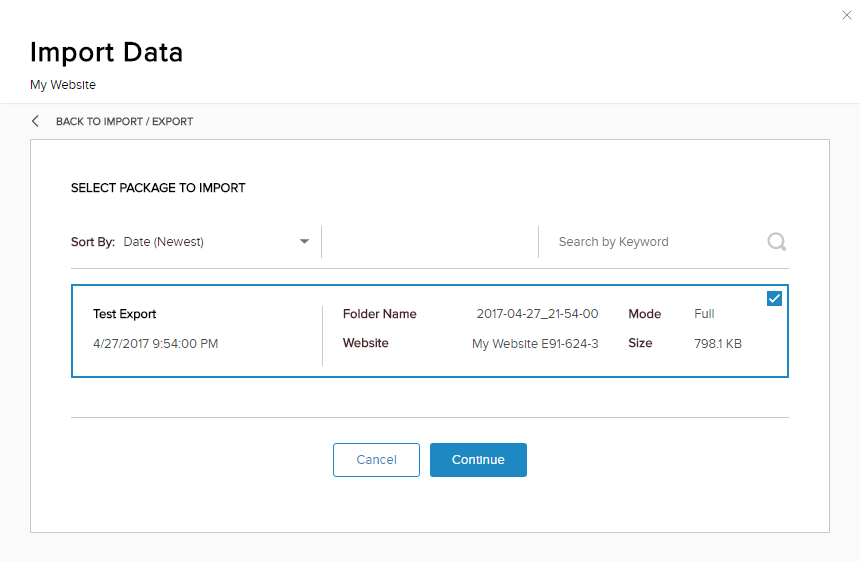This screenshot has height=561, width=860.
Task: Click the search magnifier icon
Action: click(777, 241)
